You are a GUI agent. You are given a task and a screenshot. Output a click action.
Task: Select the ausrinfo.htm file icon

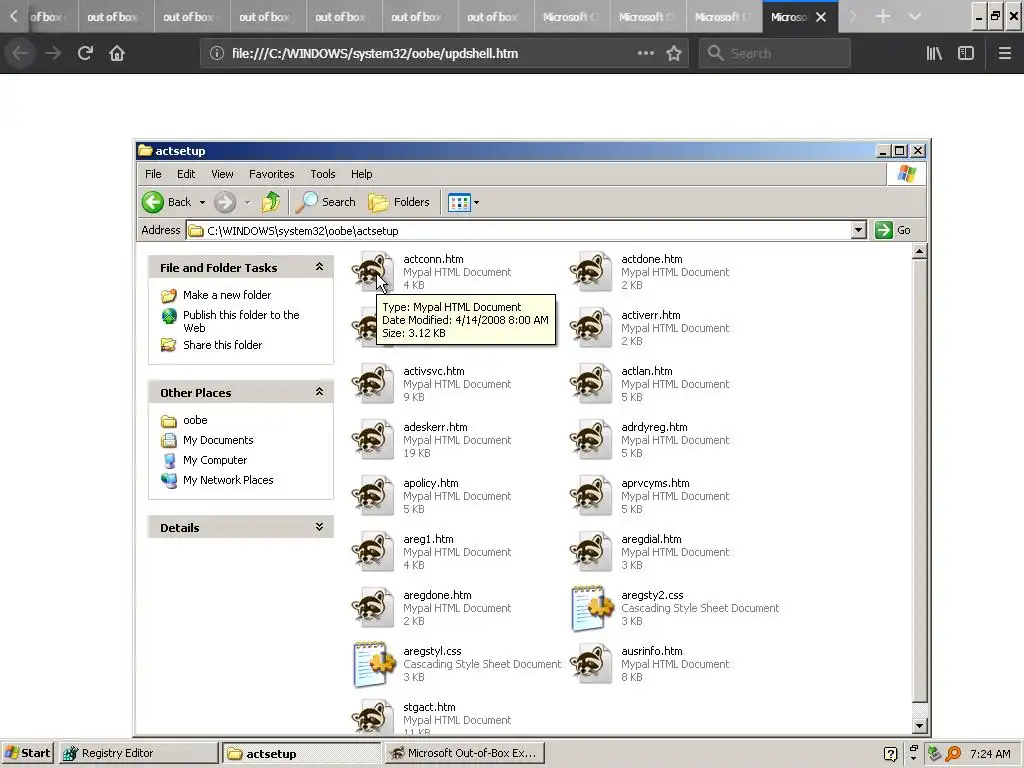point(591,664)
